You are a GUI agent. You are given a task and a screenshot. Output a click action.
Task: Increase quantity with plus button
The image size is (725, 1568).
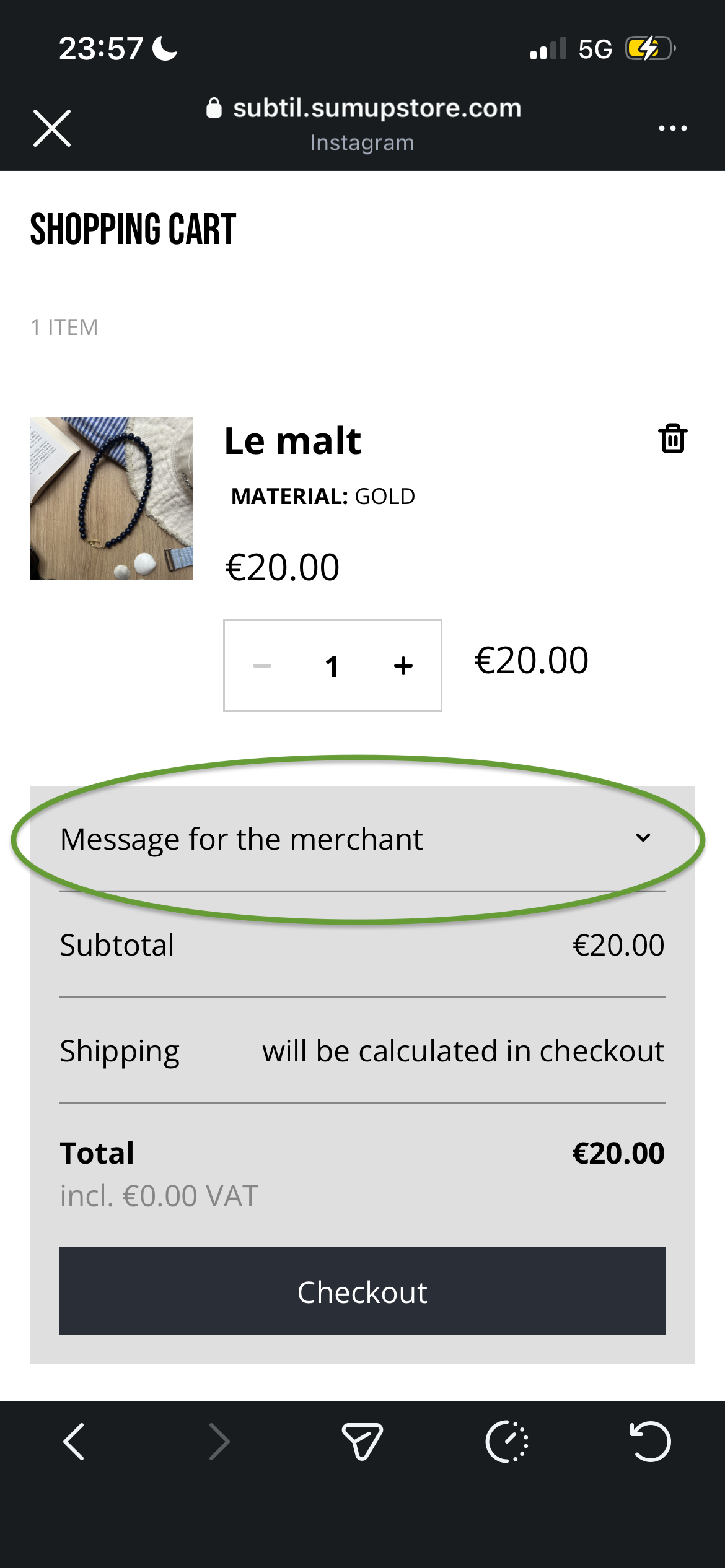point(403,666)
